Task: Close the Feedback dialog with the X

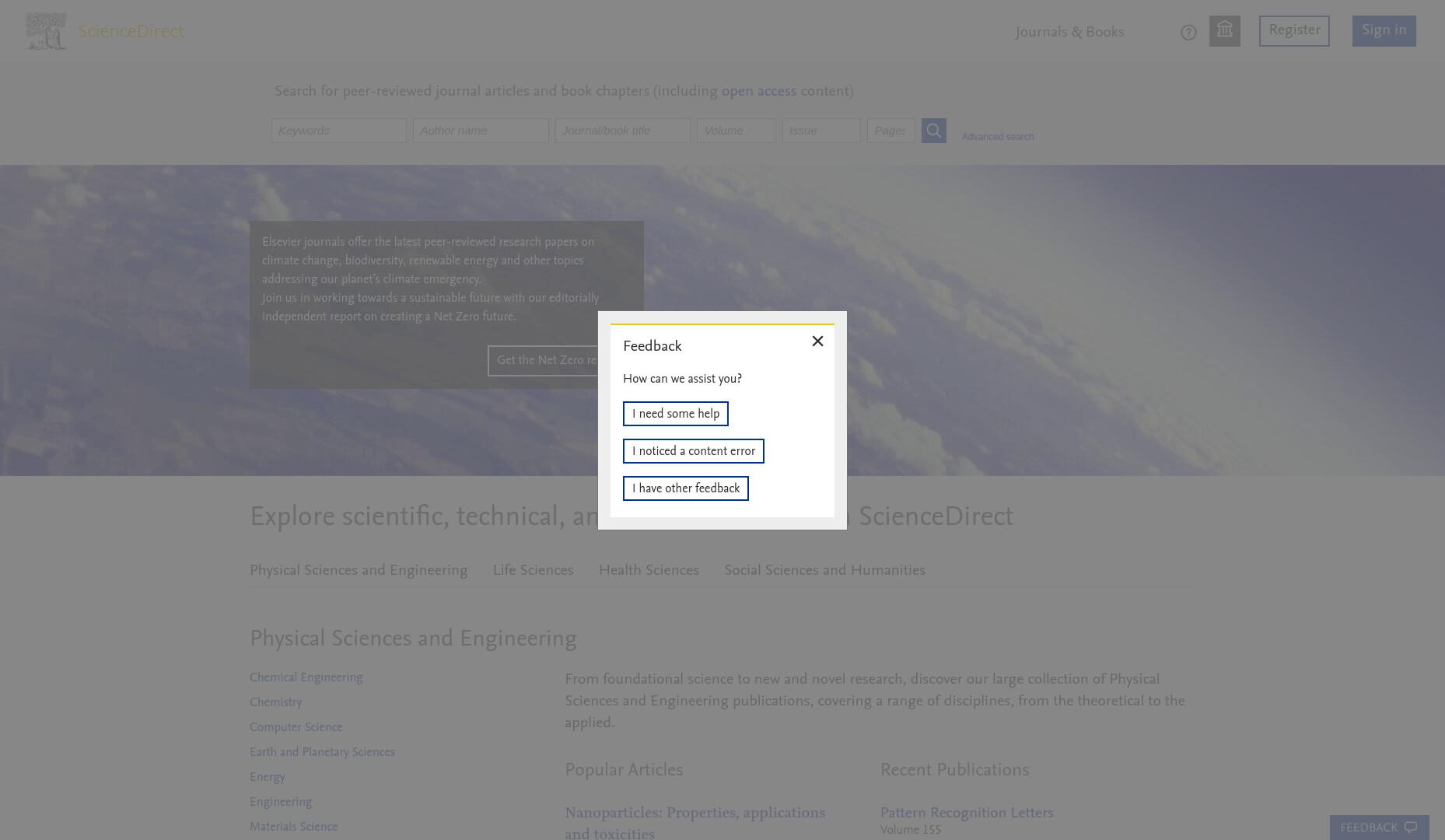Action: pos(817,341)
